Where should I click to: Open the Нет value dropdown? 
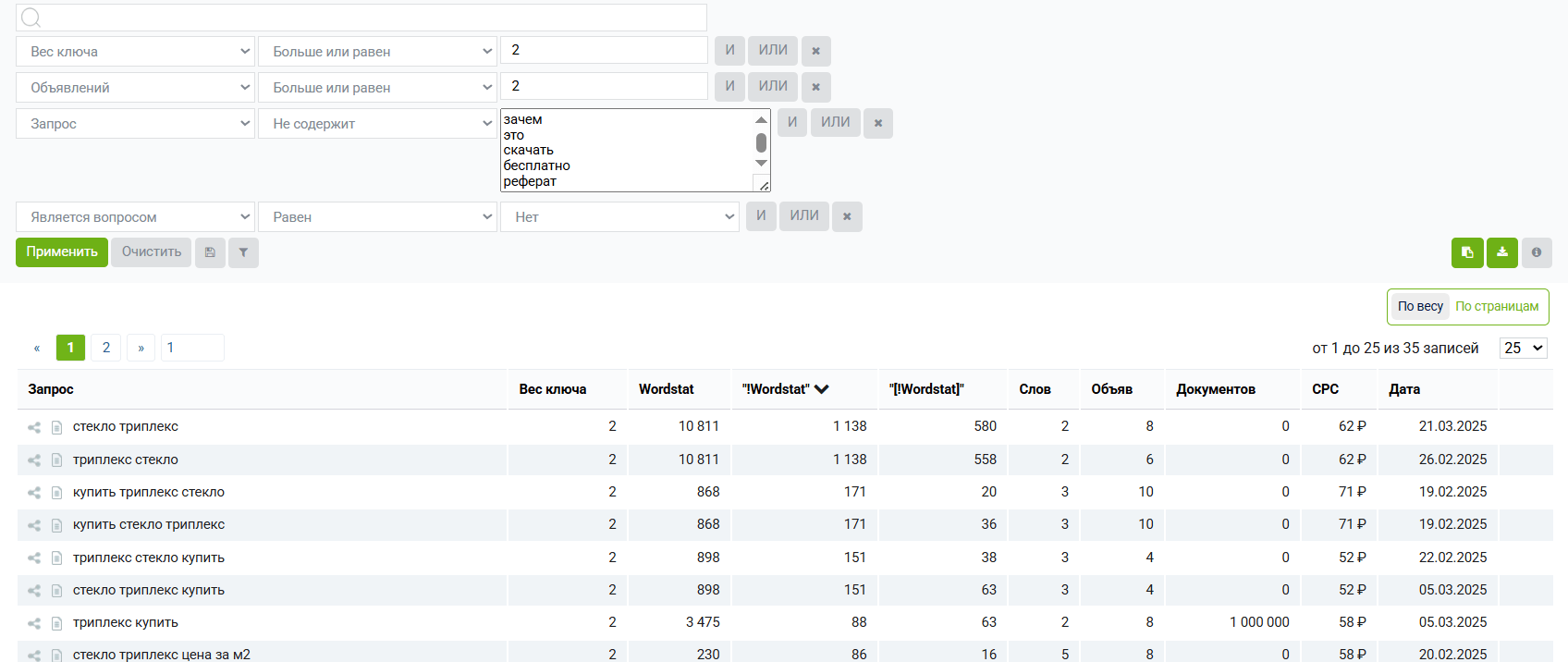point(619,217)
